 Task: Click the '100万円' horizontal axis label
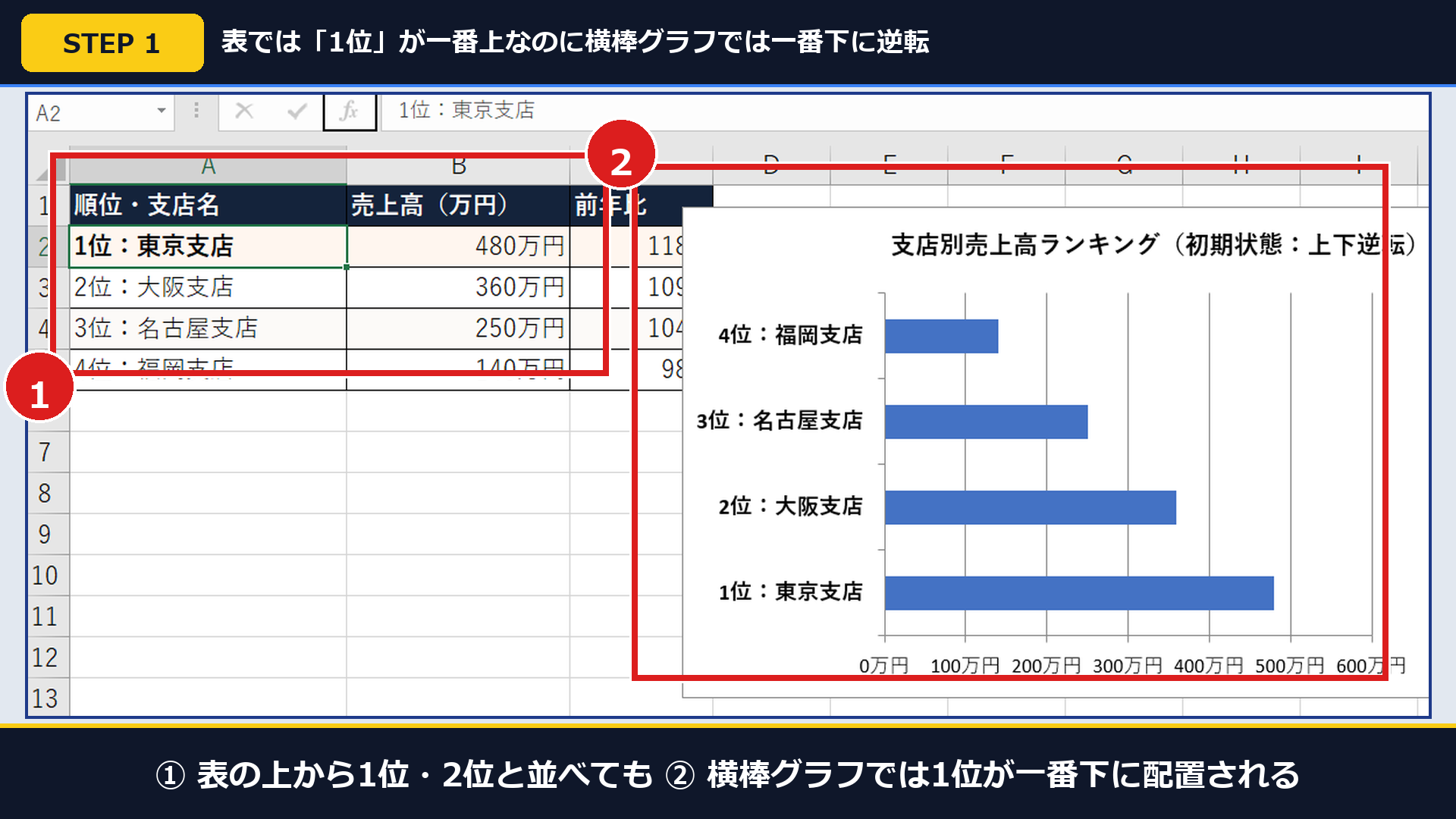(x=965, y=666)
